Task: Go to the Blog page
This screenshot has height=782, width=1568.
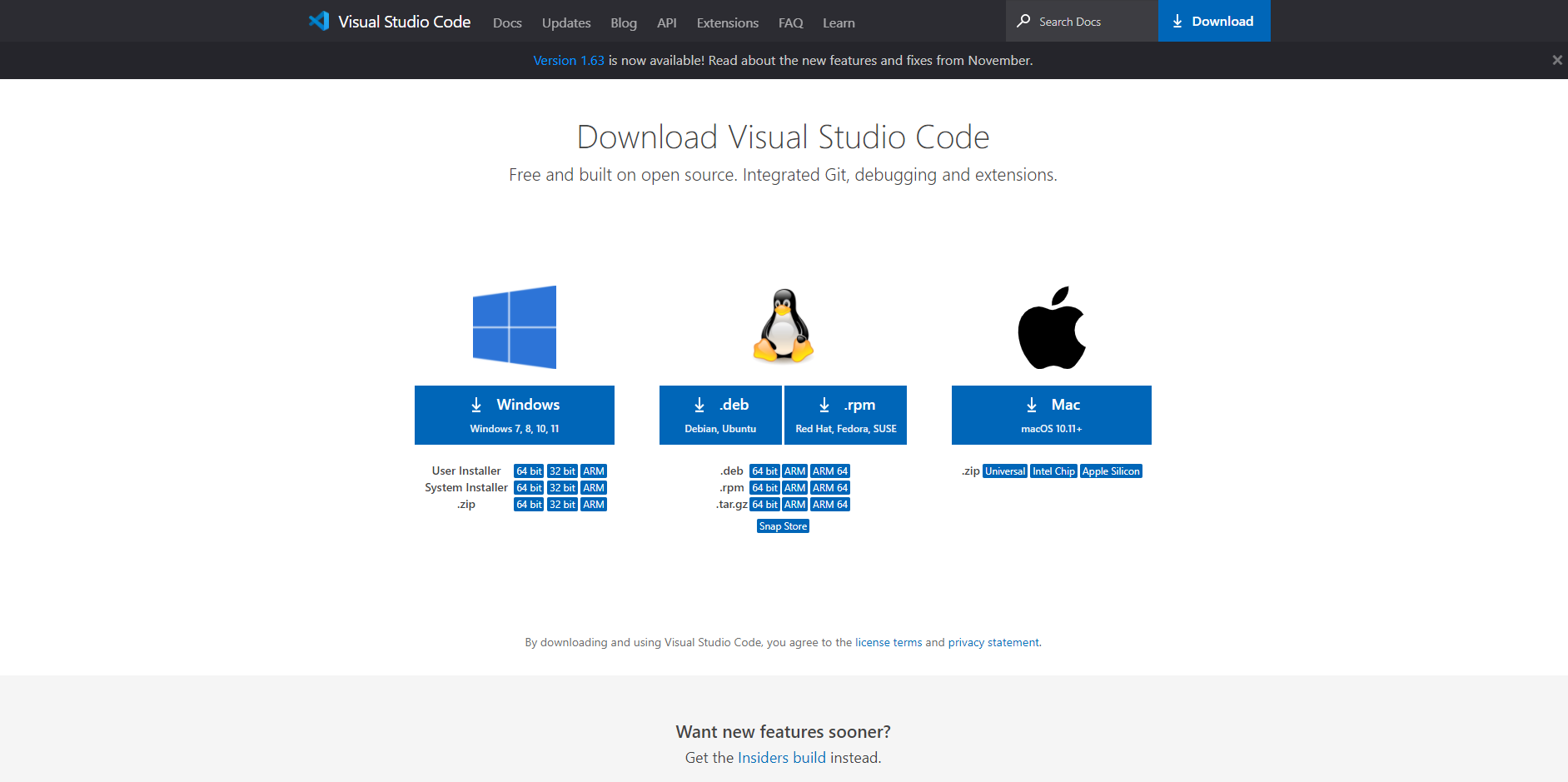Action: click(x=624, y=22)
